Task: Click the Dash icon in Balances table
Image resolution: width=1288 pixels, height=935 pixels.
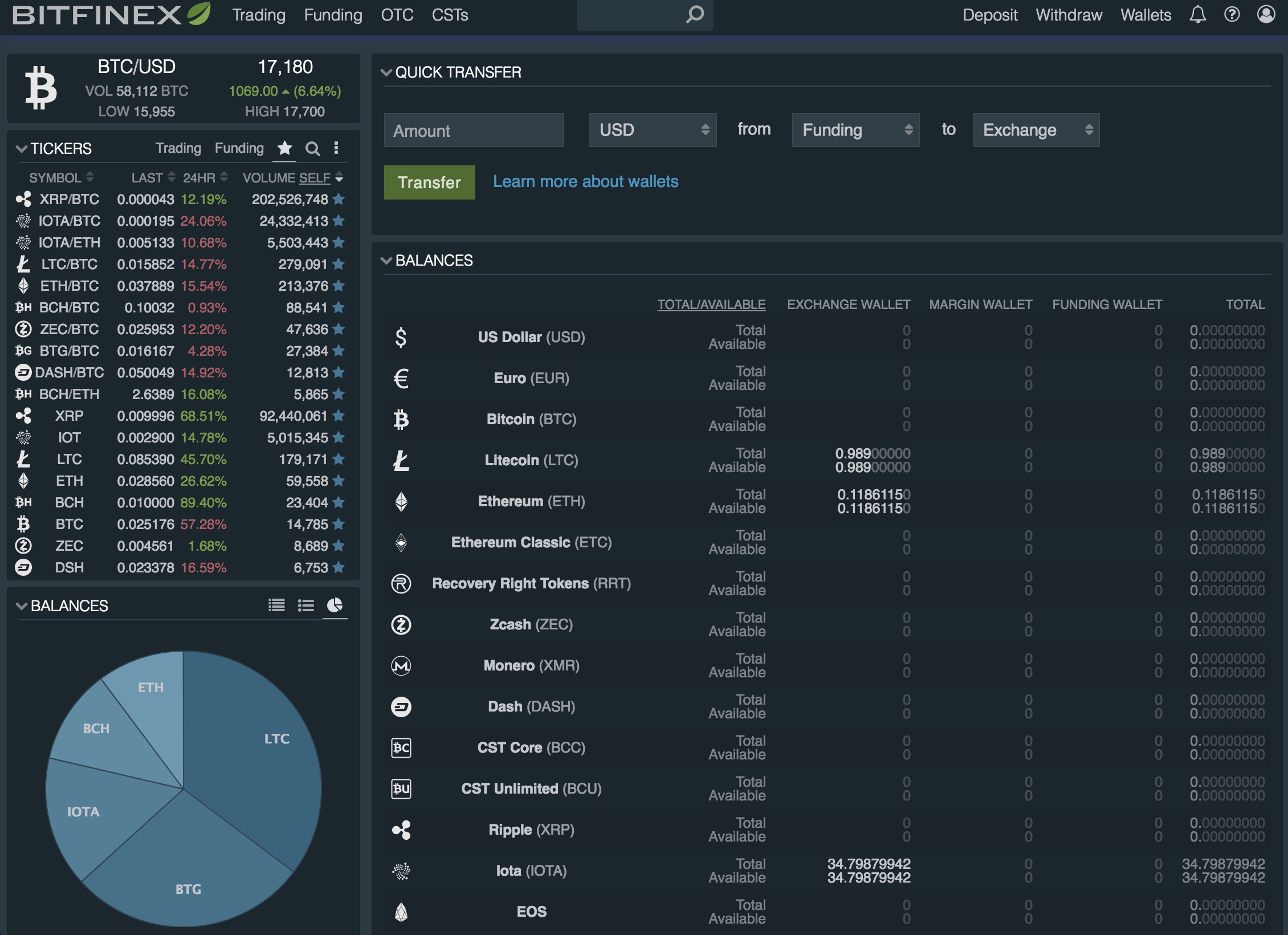Action: coord(401,706)
